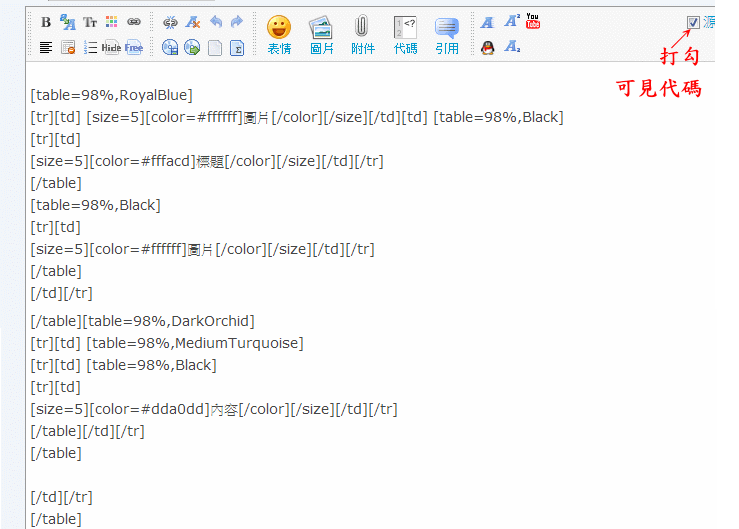Image resolution: width=739 pixels, height=529 pixels.
Task: Insert QQ penguin contact
Action: (488, 48)
